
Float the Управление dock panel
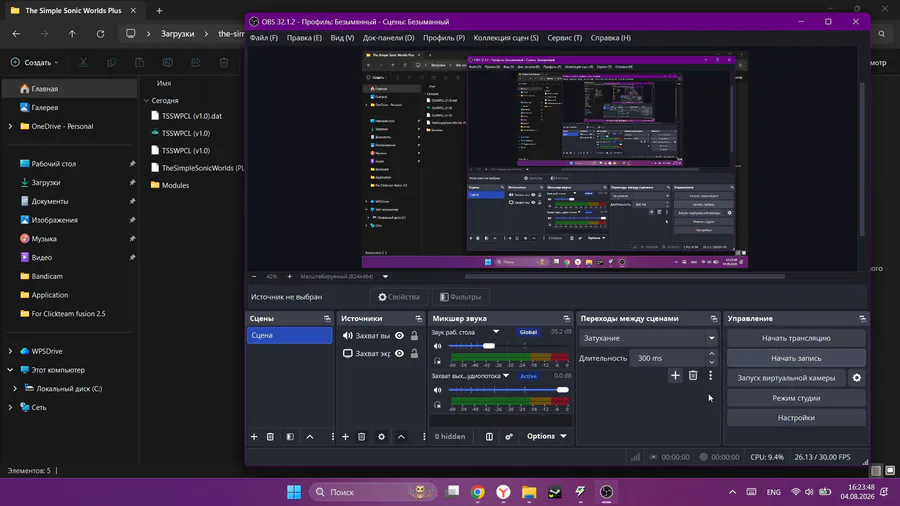pyautogui.click(x=862, y=318)
